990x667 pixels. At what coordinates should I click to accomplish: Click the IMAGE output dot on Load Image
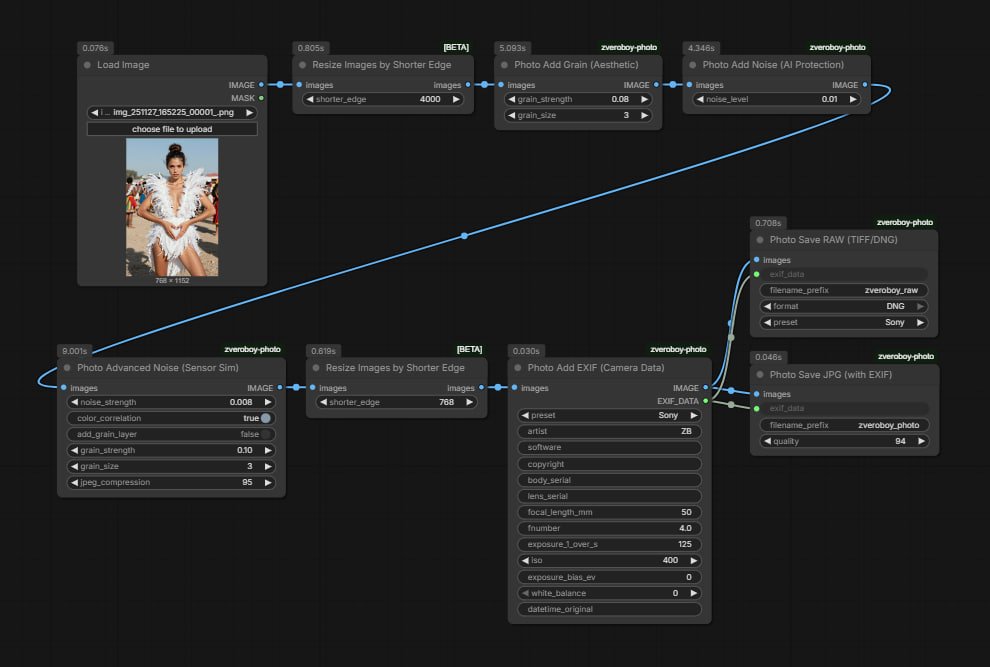(261, 84)
